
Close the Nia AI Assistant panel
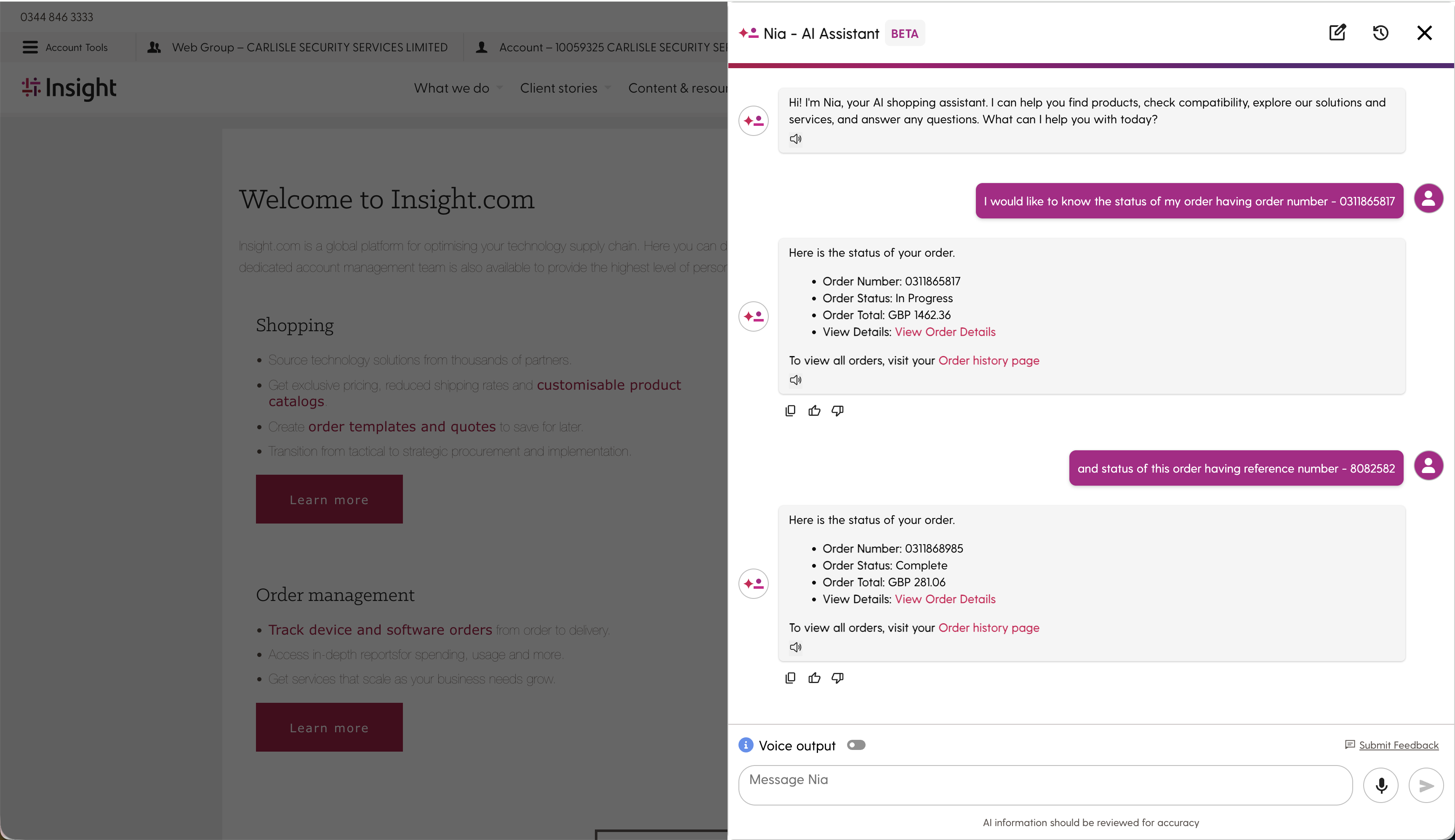[1424, 33]
